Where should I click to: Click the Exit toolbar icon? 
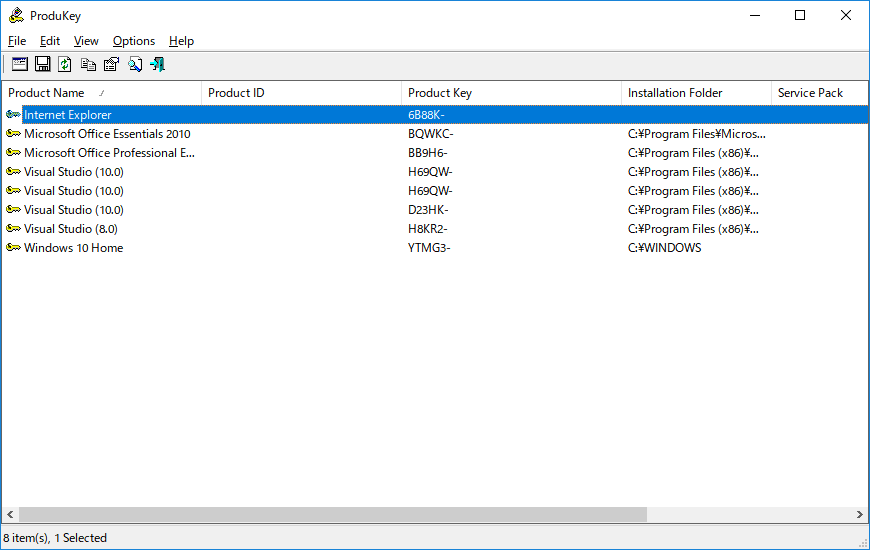pyautogui.click(x=158, y=64)
